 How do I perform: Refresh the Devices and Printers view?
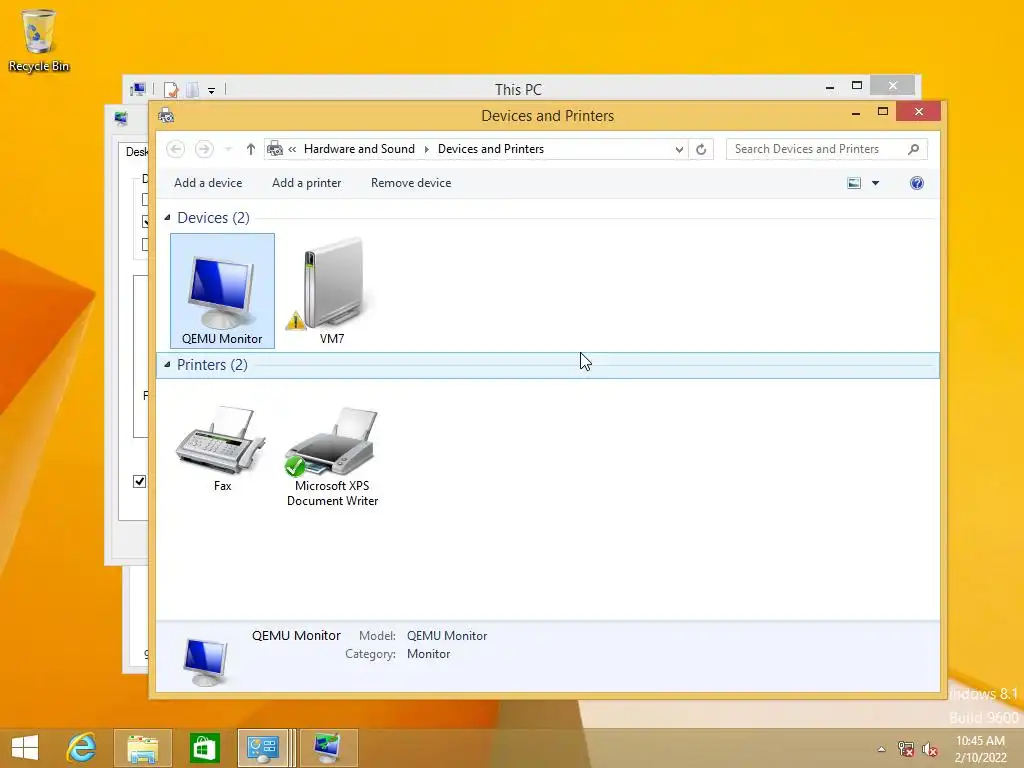(x=701, y=149)
